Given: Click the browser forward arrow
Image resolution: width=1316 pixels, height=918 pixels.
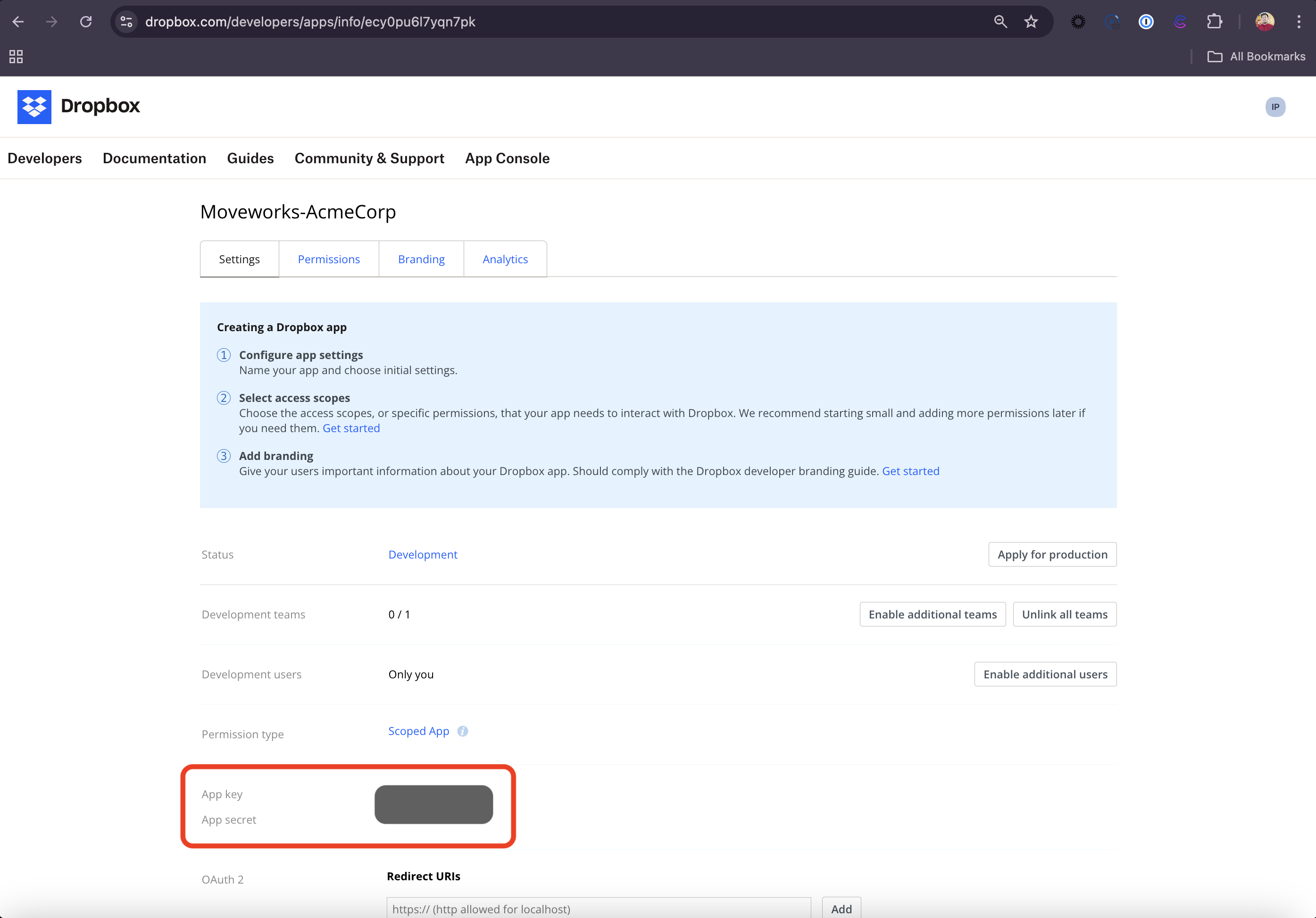Looking at the screenshot, I should click(x=51, y=22).
